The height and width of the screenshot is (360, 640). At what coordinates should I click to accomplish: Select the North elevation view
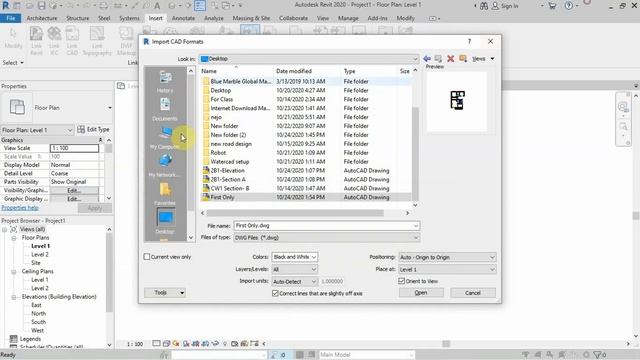click(38, 313)
